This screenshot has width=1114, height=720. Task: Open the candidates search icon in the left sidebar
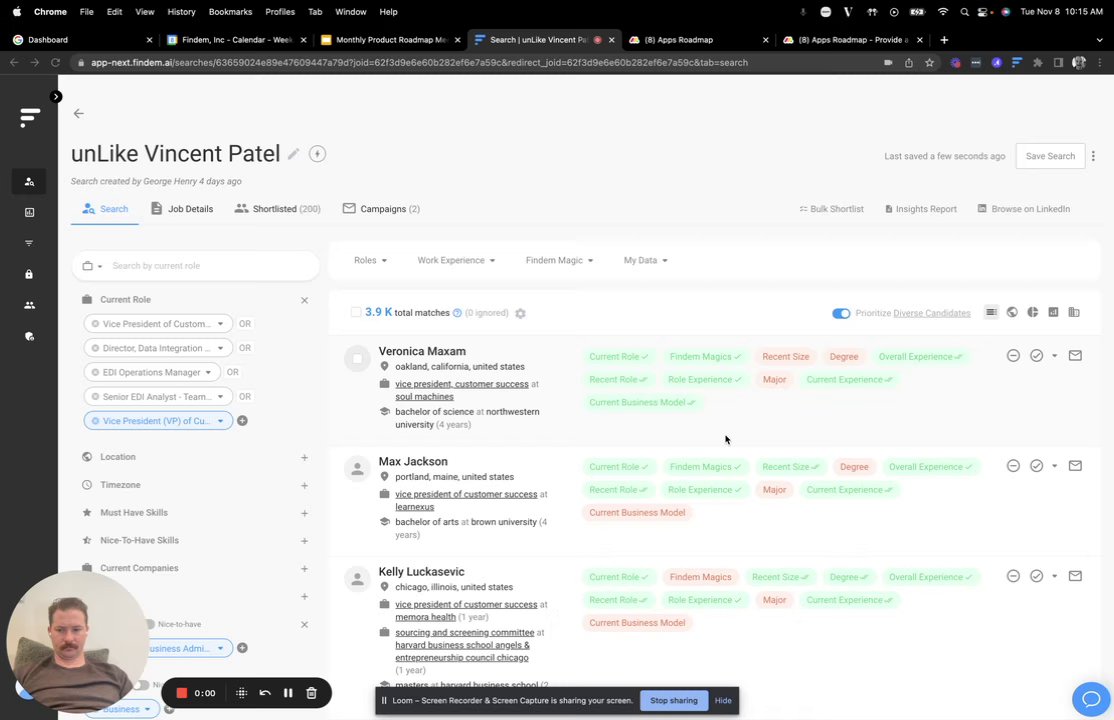29,182
